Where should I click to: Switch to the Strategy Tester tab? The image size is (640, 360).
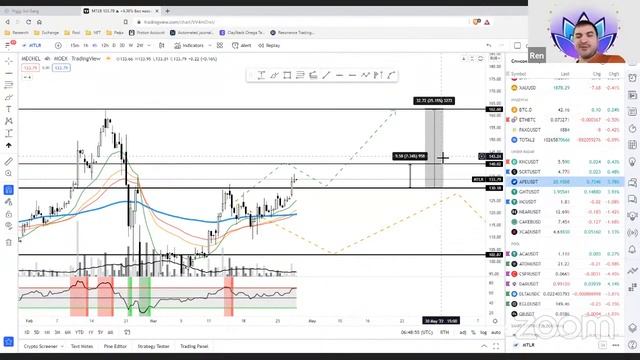click(153, 346)
